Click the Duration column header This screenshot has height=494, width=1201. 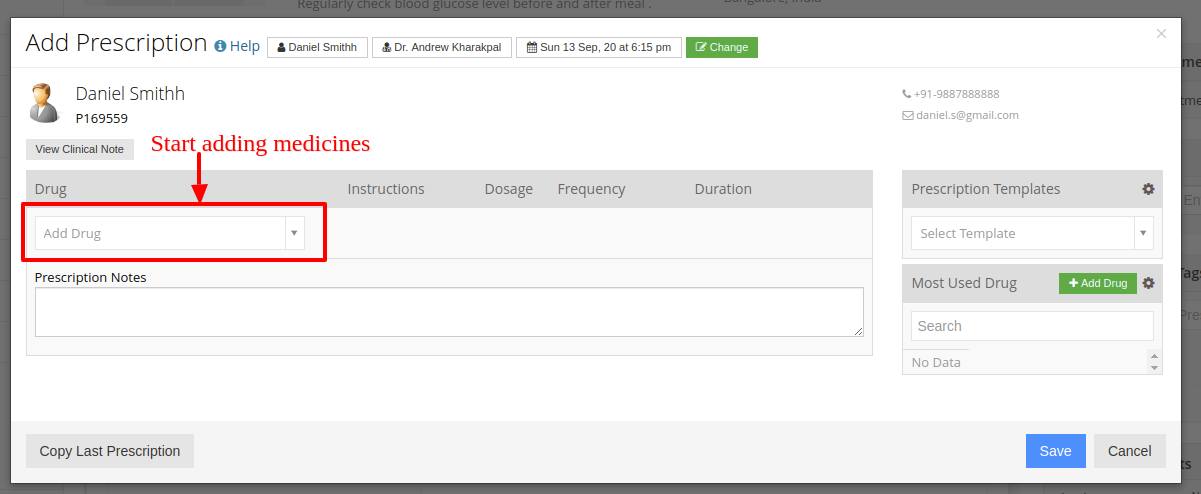tap(723, 189)
